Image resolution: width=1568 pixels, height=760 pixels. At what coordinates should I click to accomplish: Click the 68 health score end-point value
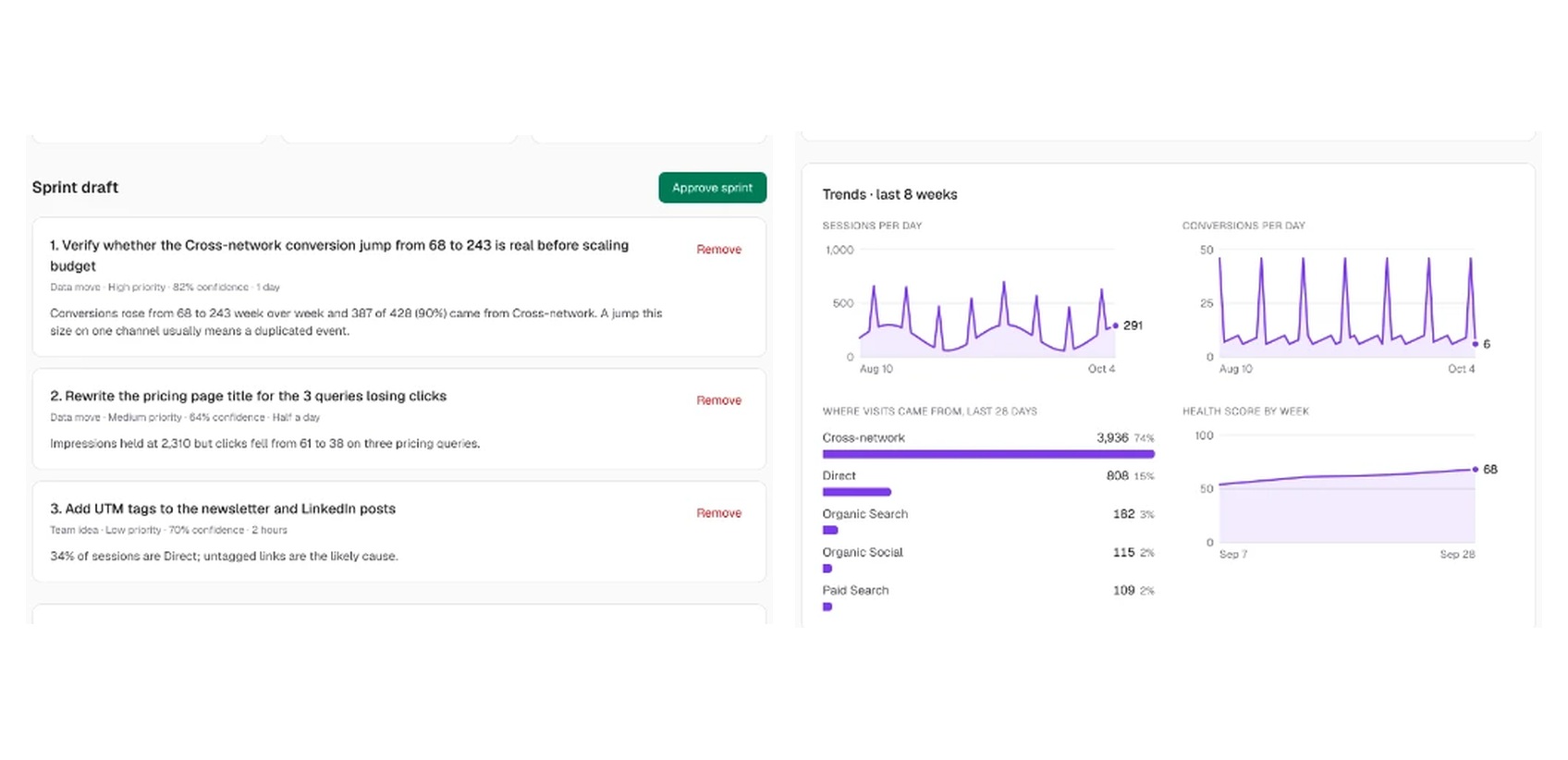(1490, 470)
